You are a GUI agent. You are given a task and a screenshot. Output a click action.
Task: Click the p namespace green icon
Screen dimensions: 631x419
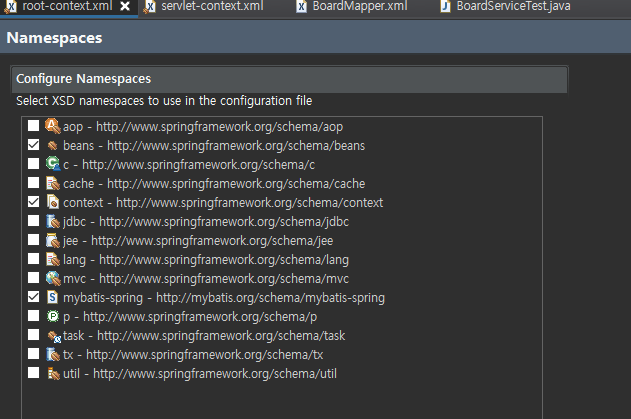click(x=53, y=316)
